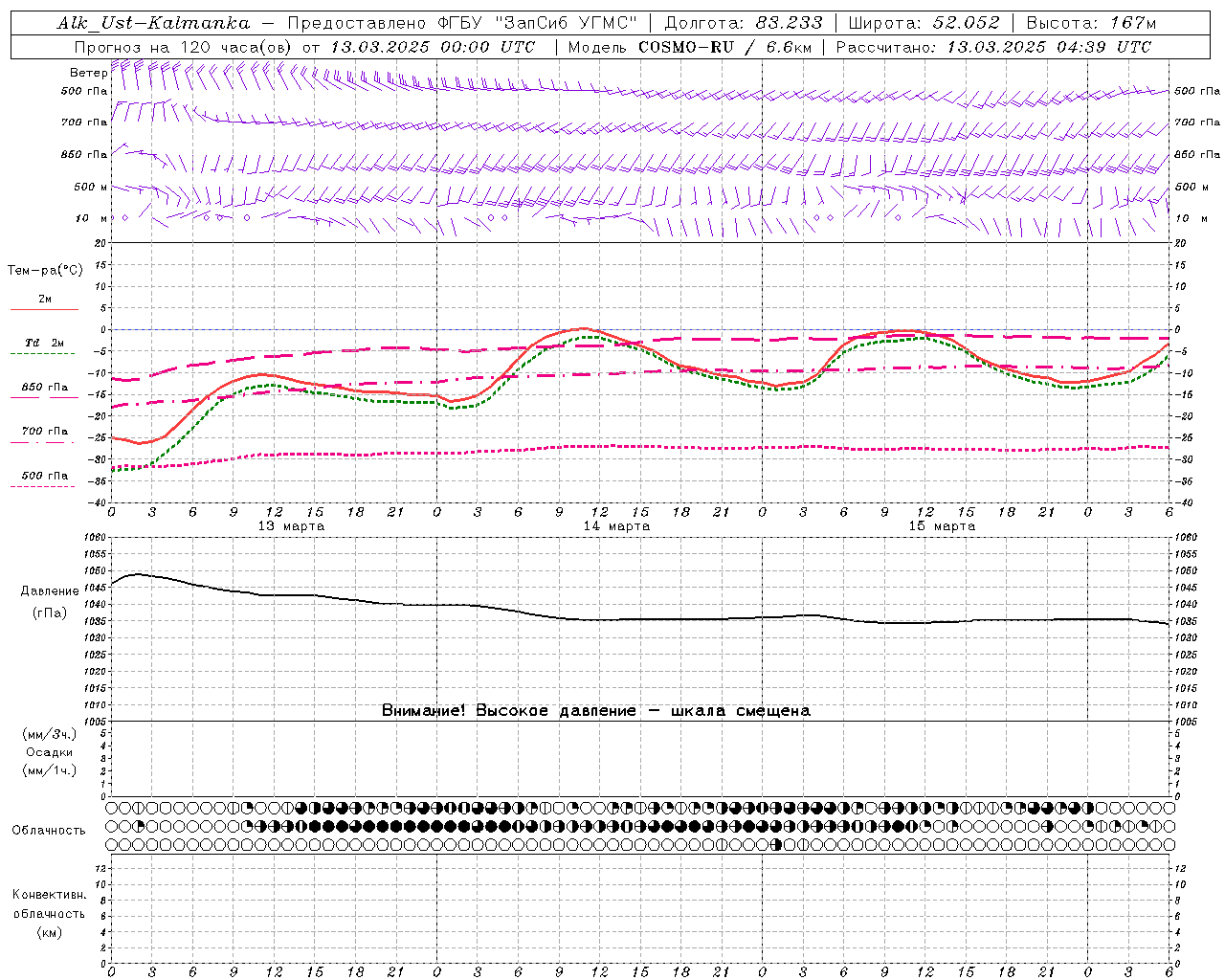Click the dotted swatch under temperature 500 гПа legend
The width and height of the screenshot is (1225, 980).
(44, 486)
